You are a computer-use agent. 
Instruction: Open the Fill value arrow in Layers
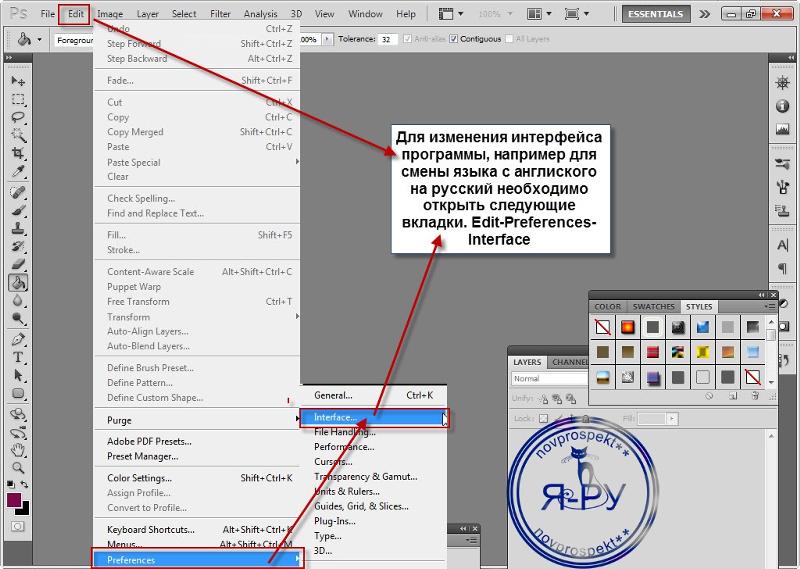tap(672, 418)
